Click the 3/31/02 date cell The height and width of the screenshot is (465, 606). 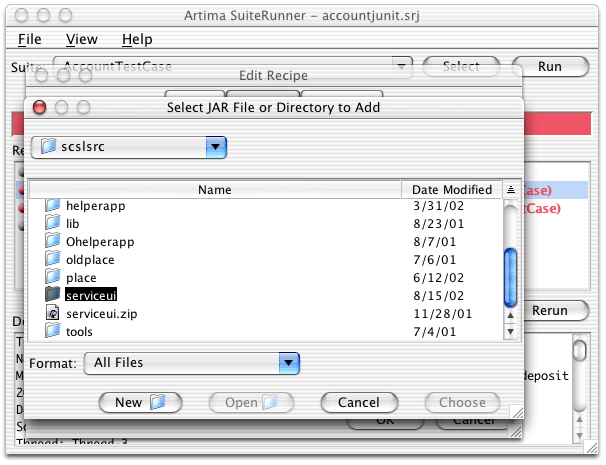(x=438, y=206)
